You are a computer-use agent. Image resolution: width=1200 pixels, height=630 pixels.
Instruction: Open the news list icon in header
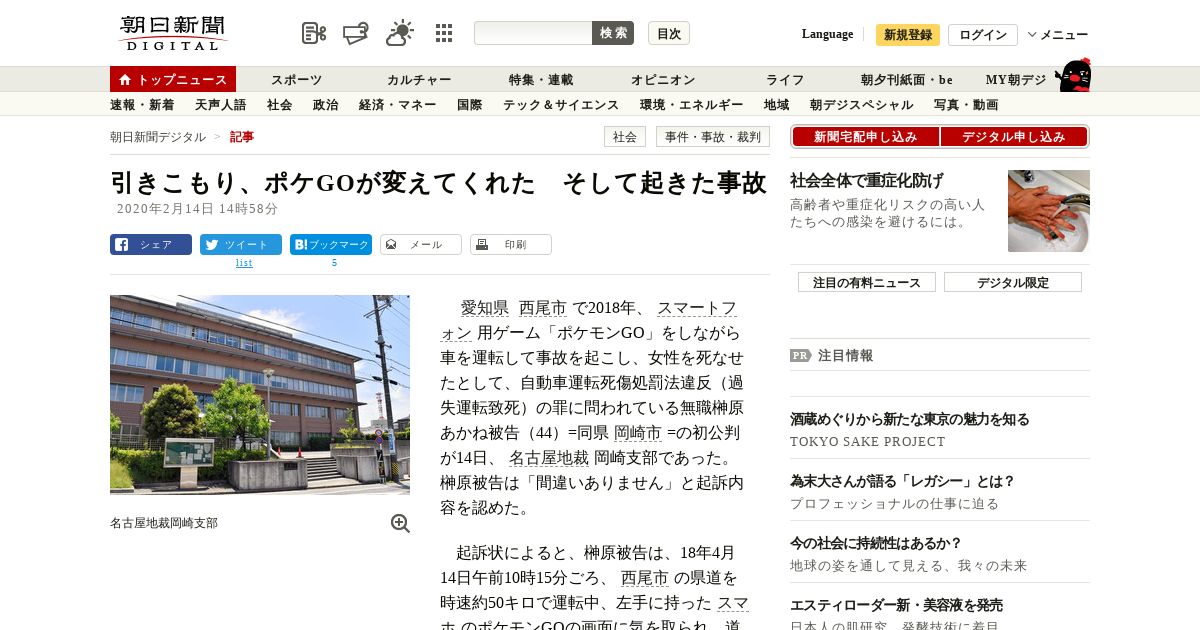[314, 33]
